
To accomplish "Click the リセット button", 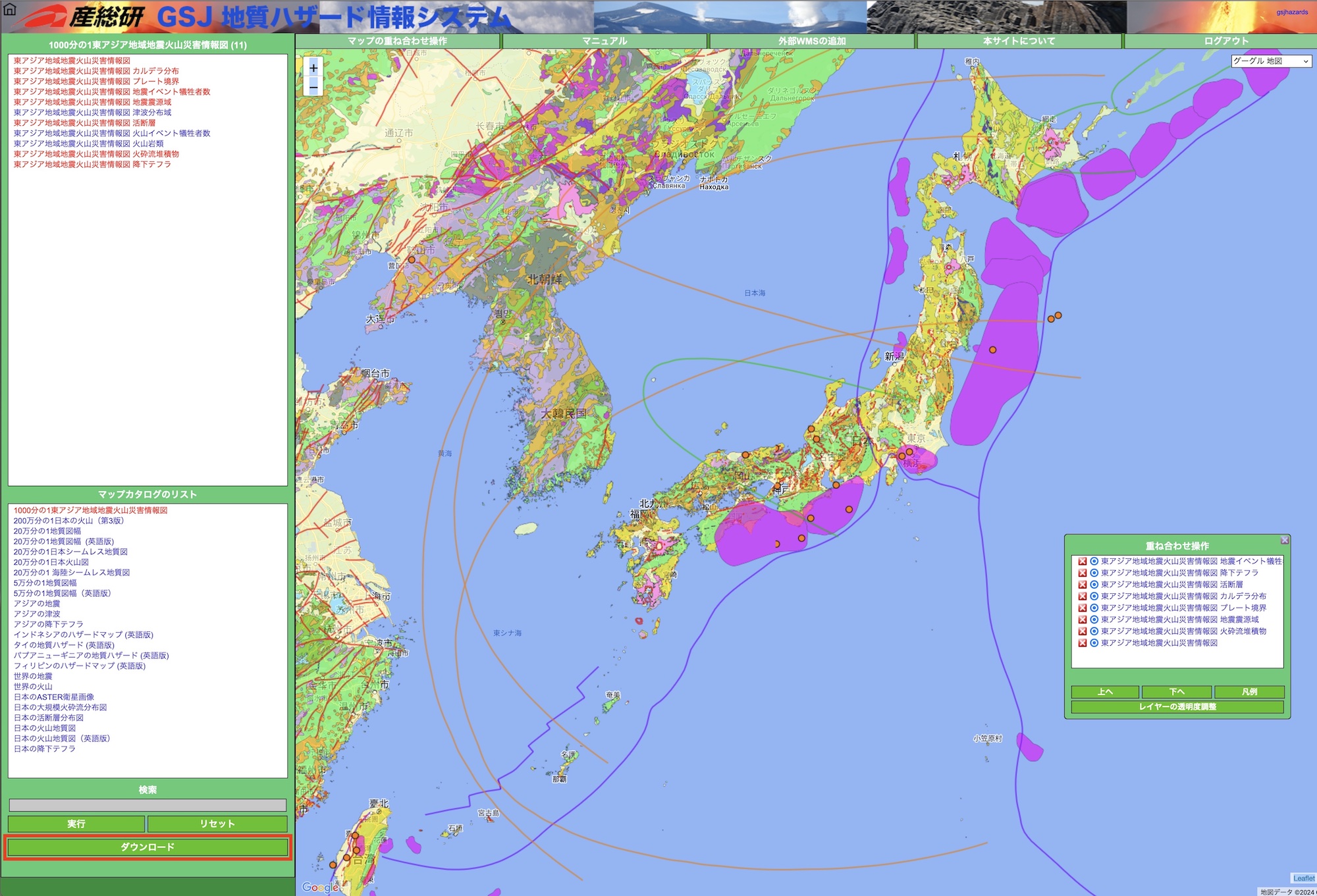I will point(217,824).
